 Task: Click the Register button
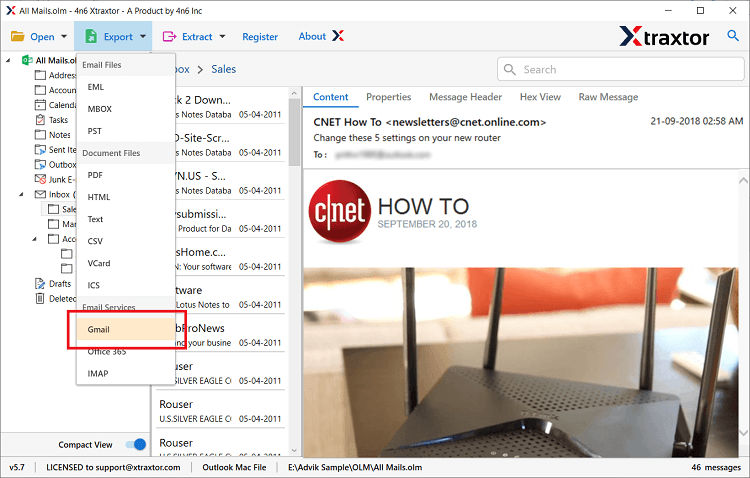coord(260,37)
